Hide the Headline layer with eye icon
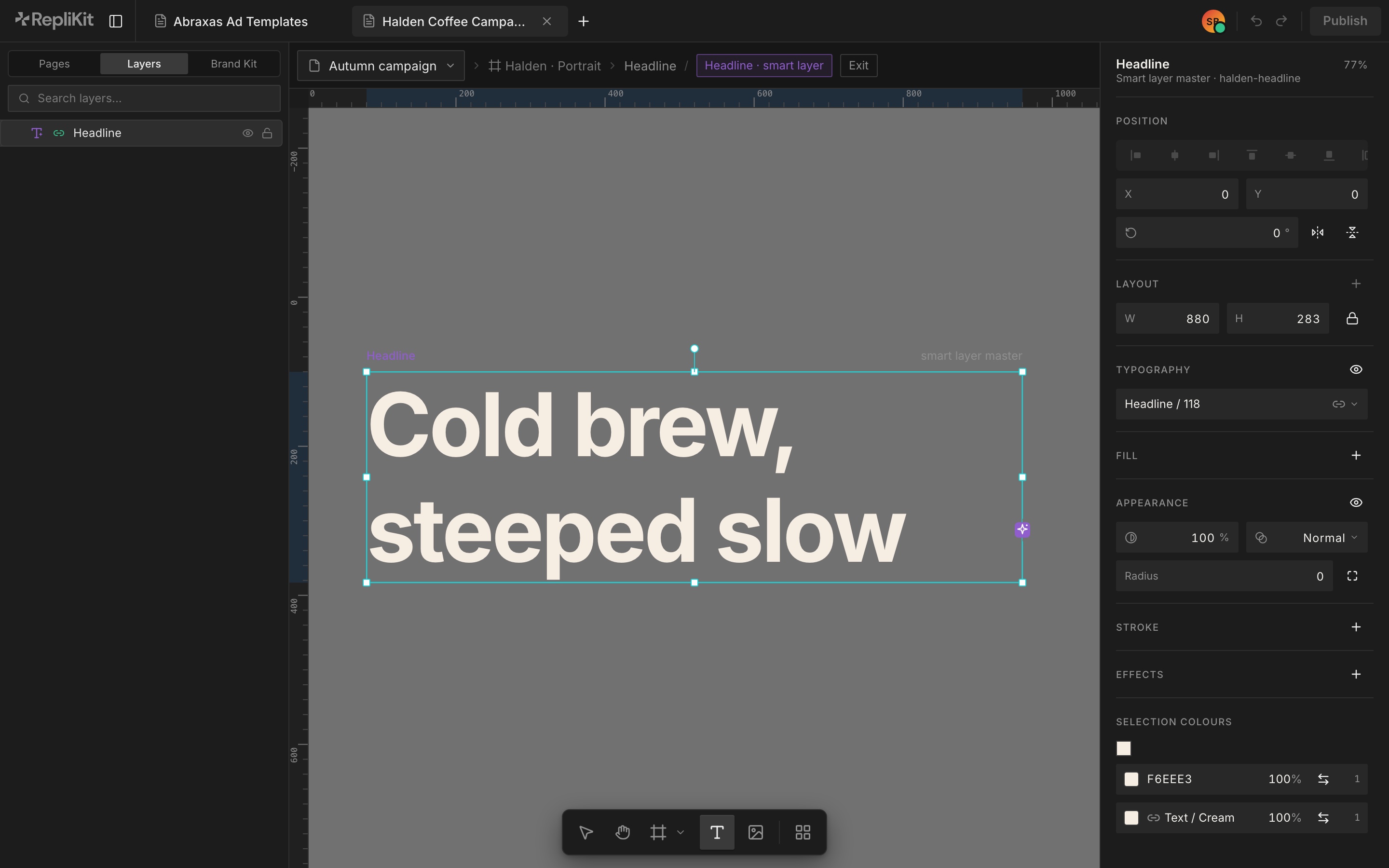This screenshot has height=868, width=1389. coord(247,133)
